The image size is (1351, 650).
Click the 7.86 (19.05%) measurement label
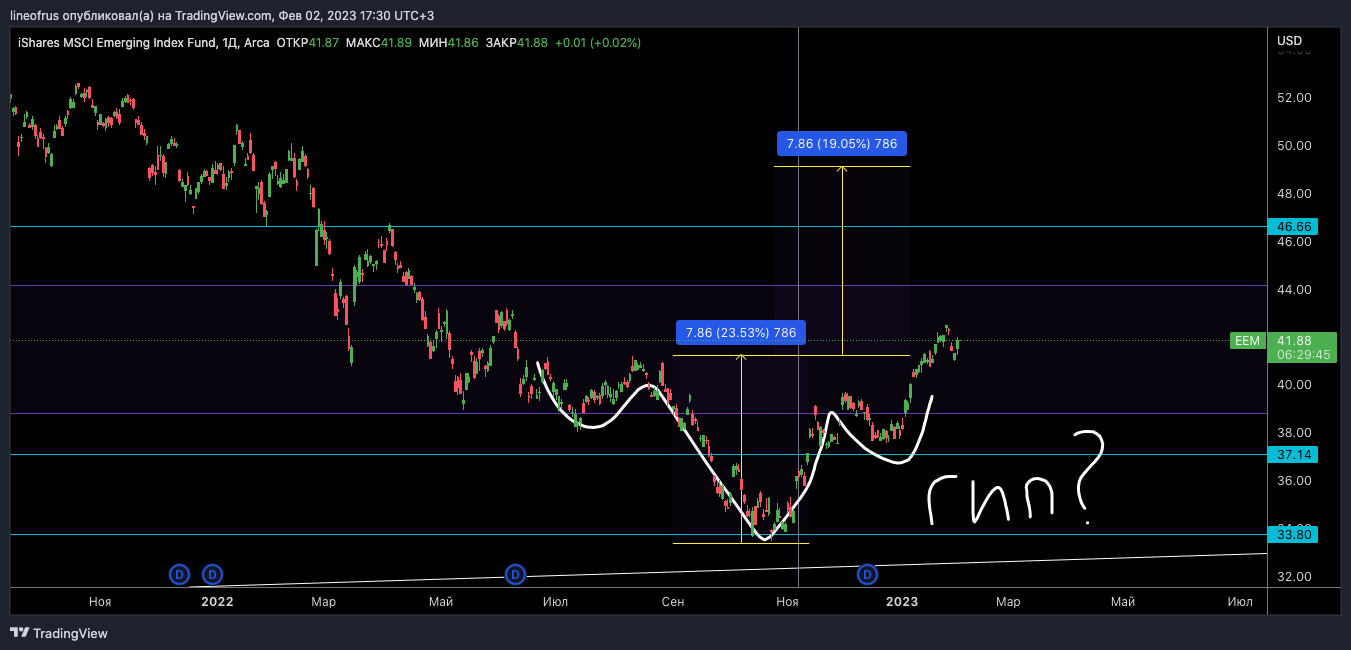click(x=842, y=144)
